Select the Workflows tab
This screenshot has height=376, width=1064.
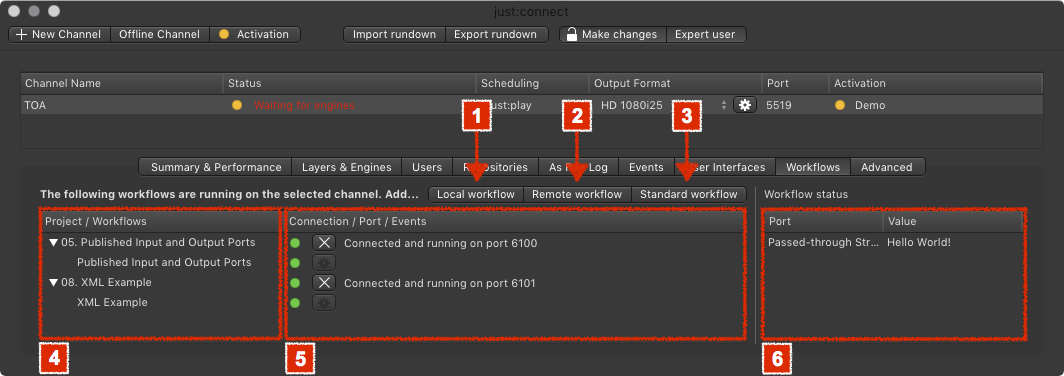[813, 167]
